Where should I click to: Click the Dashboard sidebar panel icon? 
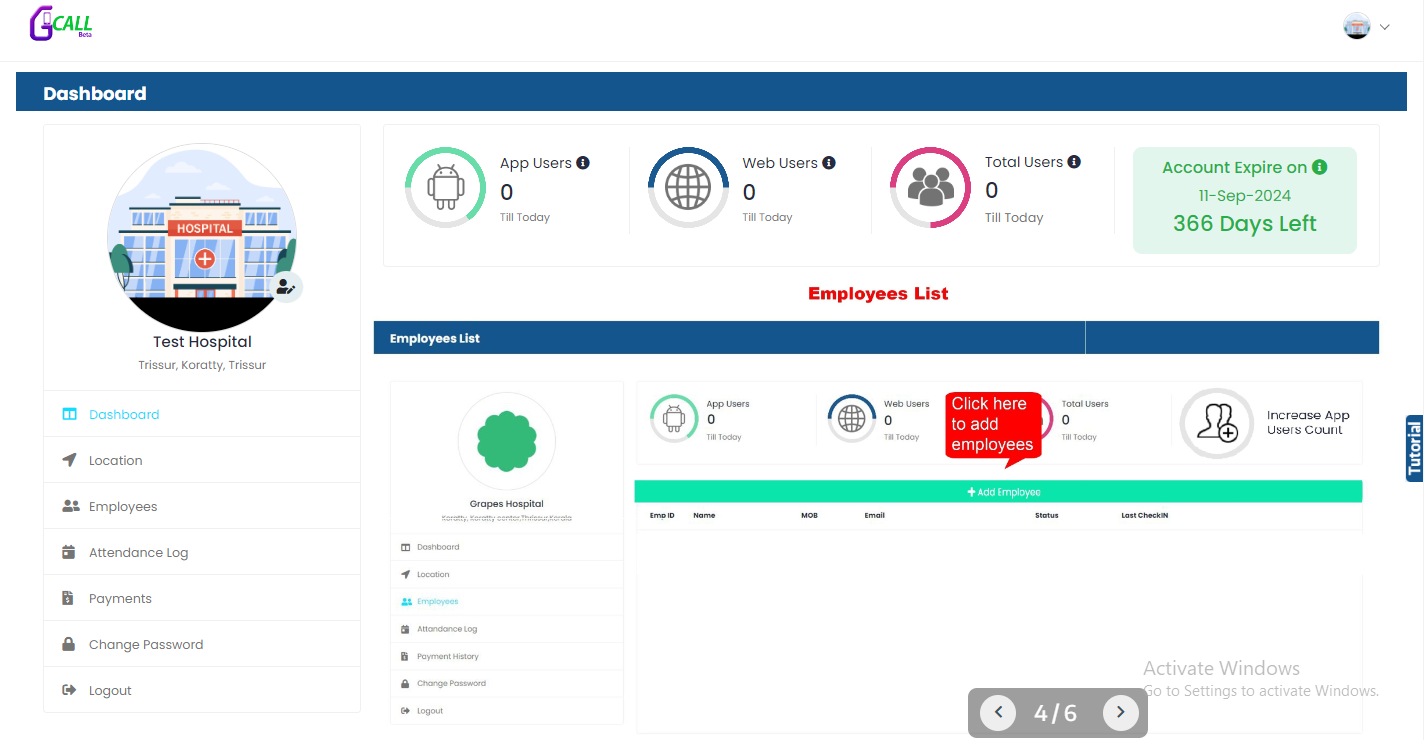coord(69,414)
